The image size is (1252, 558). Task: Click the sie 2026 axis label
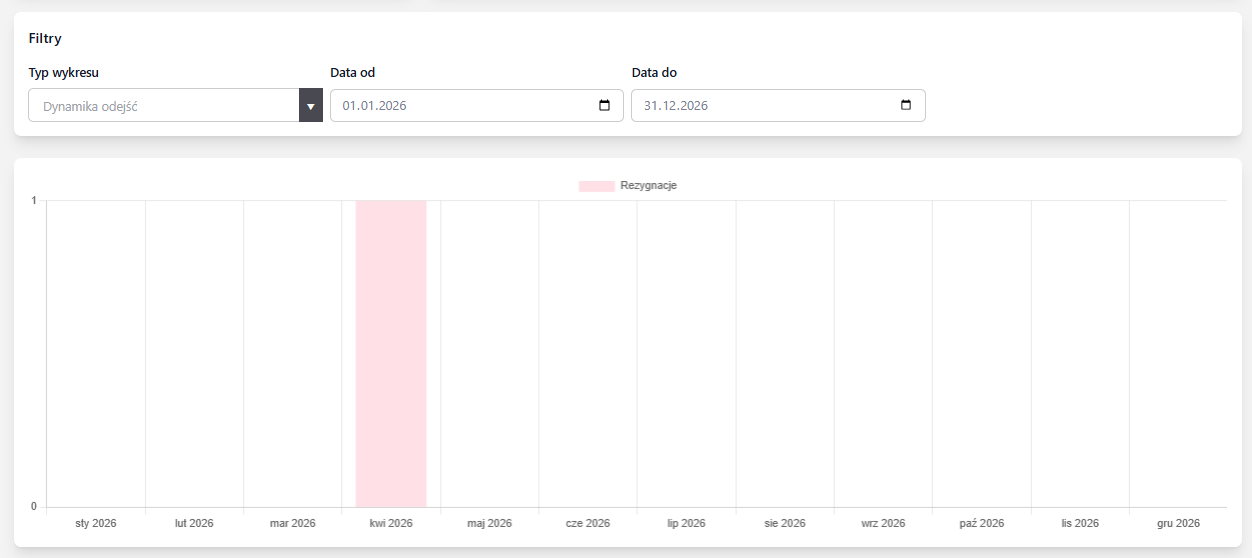(x=784, y=523)
